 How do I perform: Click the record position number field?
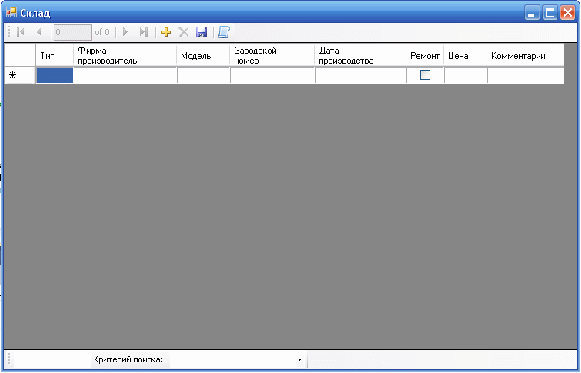pos(72,32)
